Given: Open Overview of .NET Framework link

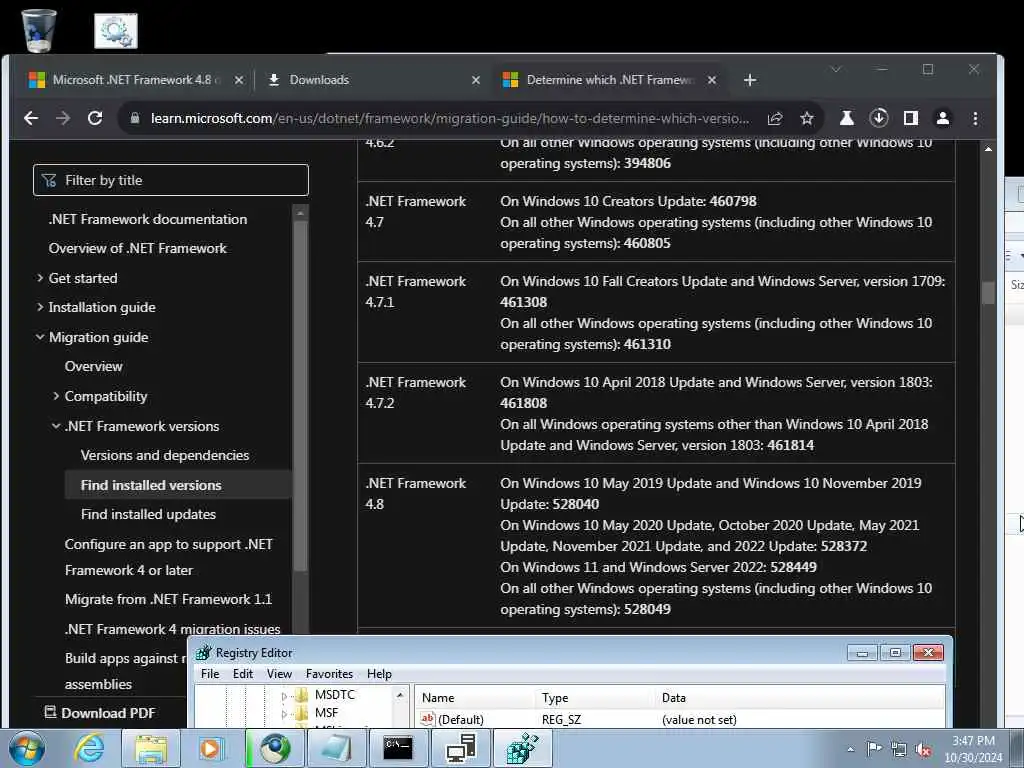Looking at the screenshot, I should click(x=138, y=249).
